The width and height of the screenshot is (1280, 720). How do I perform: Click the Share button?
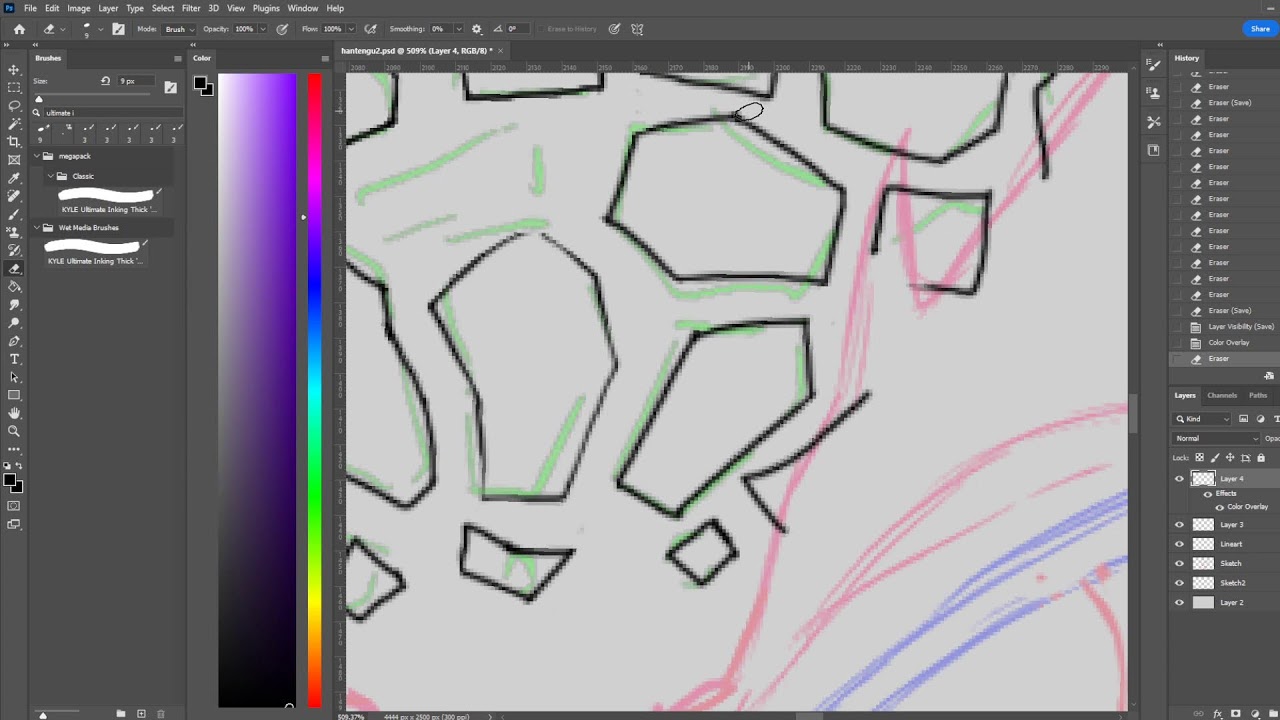click(1260, 29)
